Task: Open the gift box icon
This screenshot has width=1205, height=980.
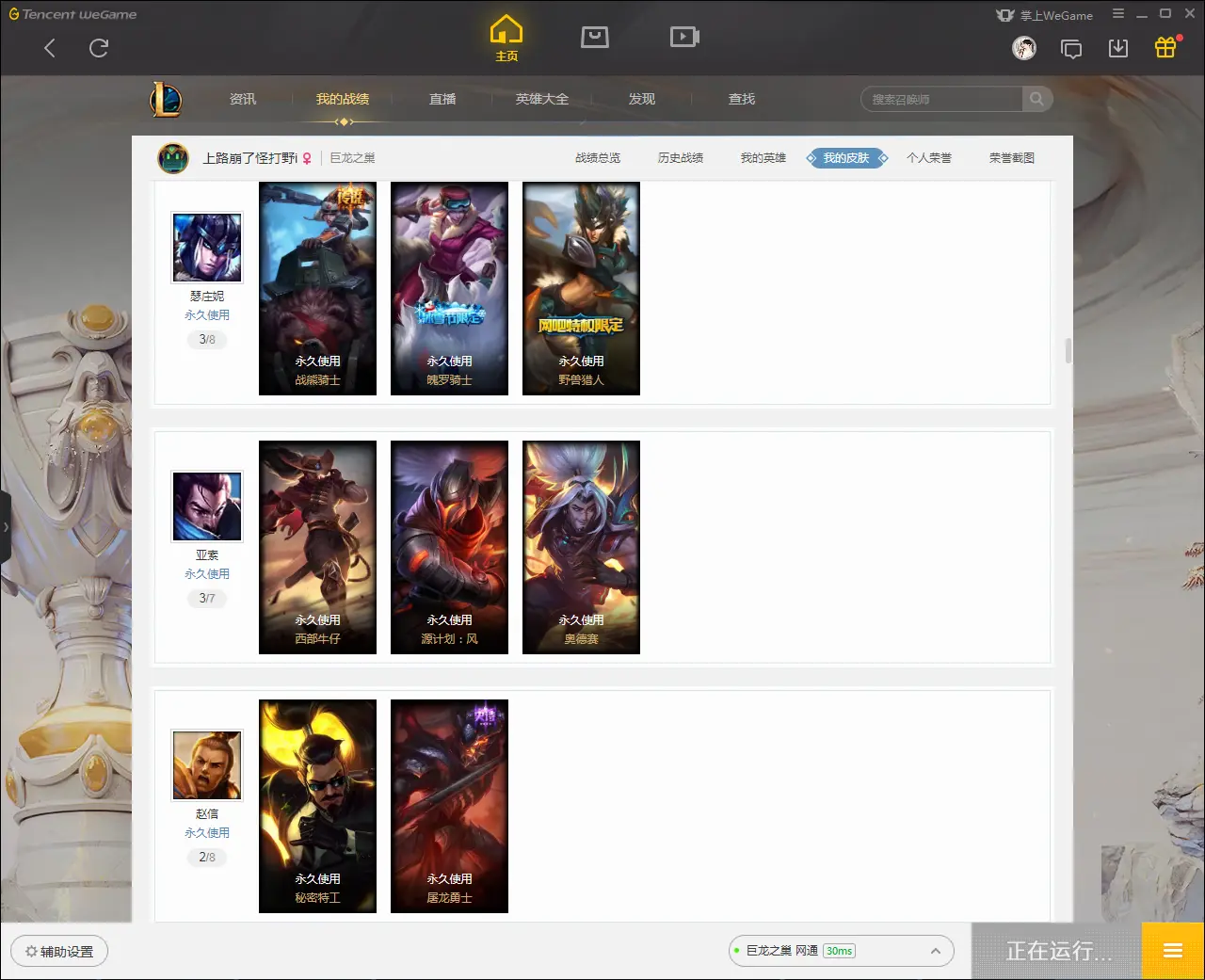Action: (1165, 47)
